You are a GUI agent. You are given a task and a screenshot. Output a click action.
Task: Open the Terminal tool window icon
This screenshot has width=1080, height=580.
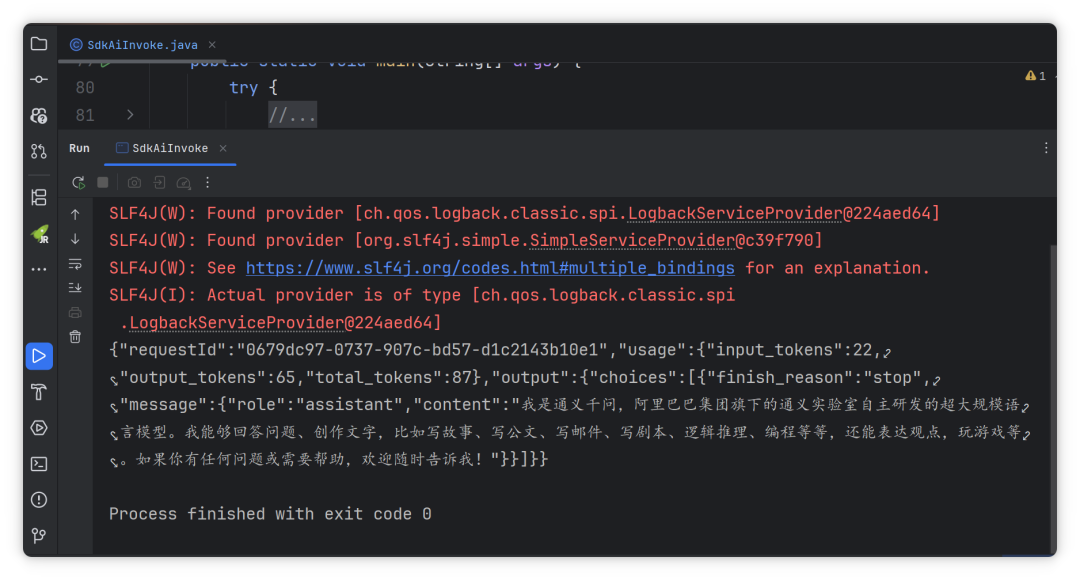(x=39, y=464)
